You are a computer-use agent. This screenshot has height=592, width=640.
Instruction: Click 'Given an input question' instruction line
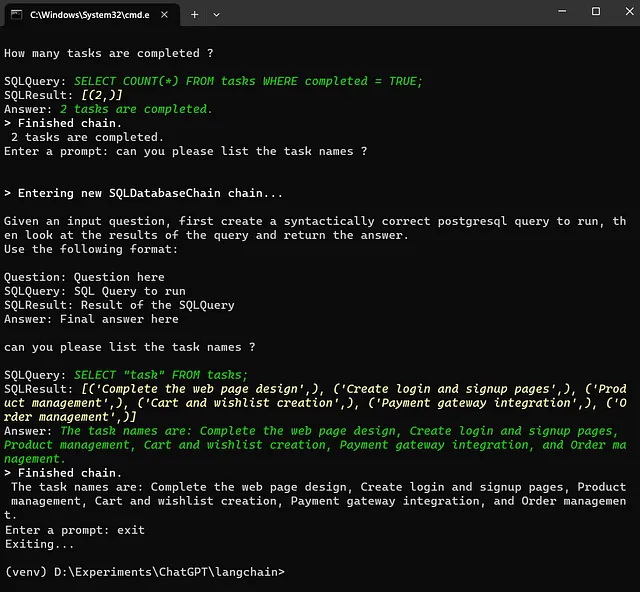coord(315,228)
